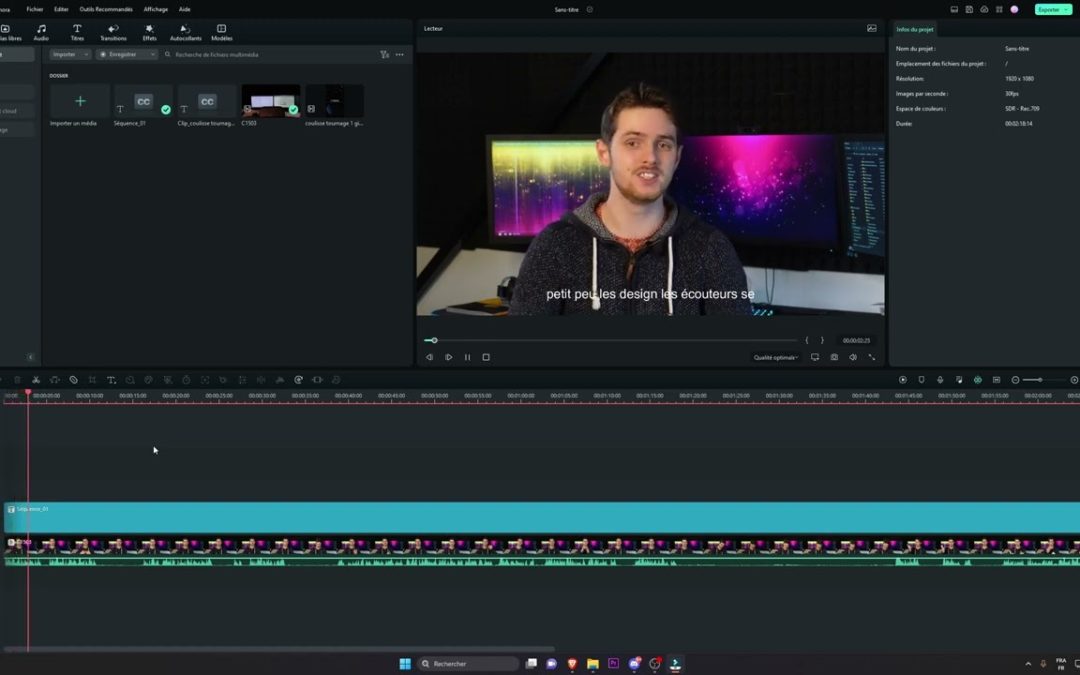Switch to the Audio tab
This screenshot has width=1080, height=675.
tap(41, 32)
